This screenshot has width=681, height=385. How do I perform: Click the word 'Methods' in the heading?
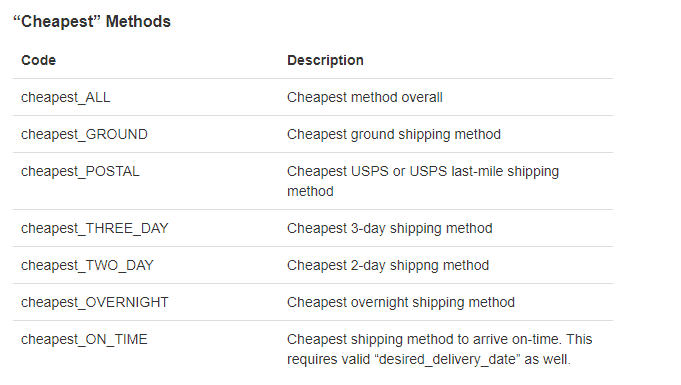click(138, 22)
